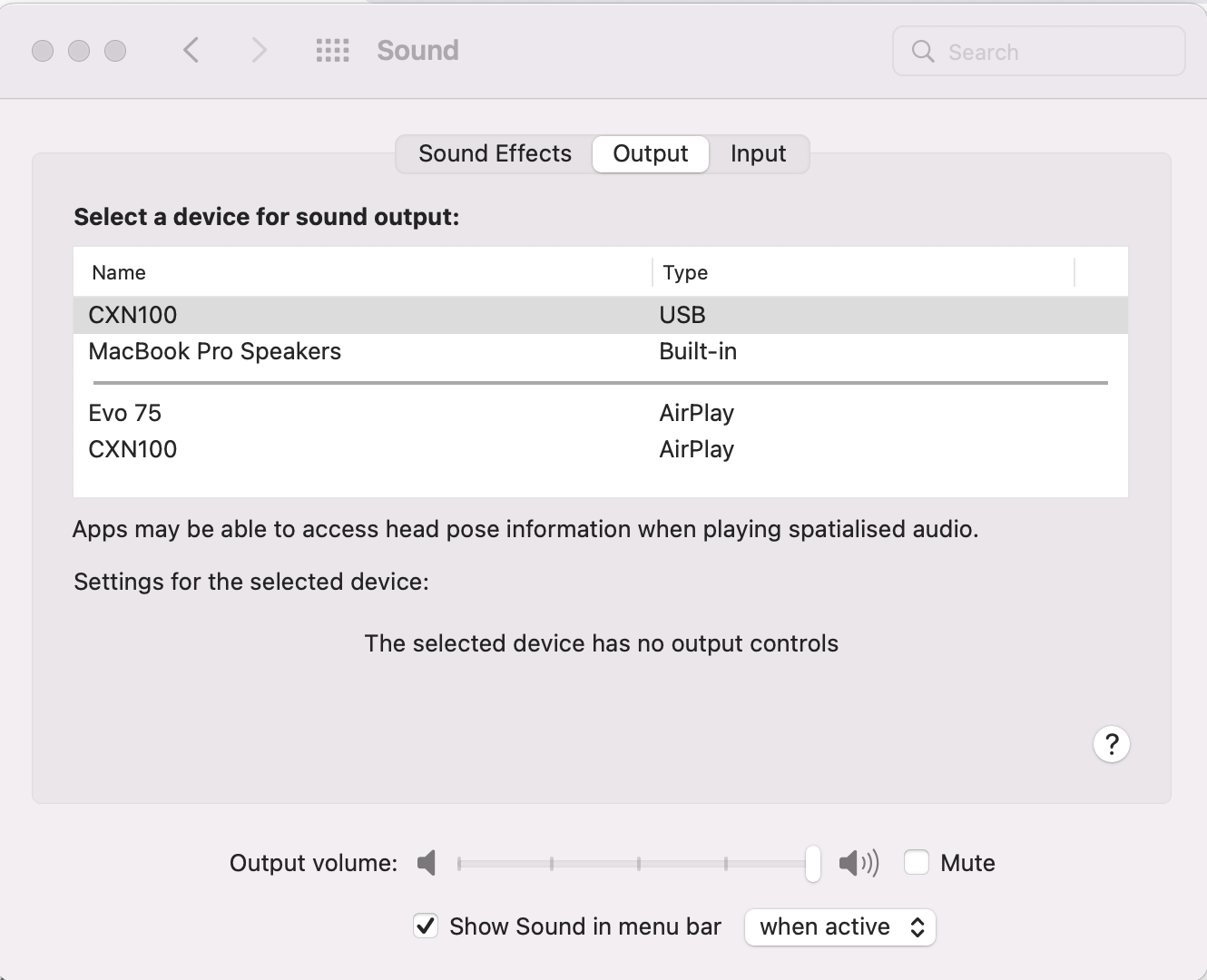Viewport: 1207px width, 980px height.
Task: Click the forward navigation chevron
Action: tap(259, 51)
